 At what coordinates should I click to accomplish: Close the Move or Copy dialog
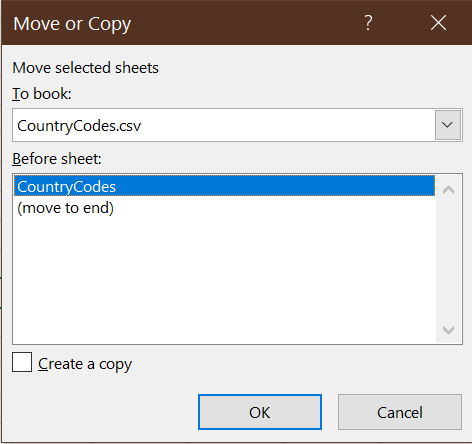438,23
